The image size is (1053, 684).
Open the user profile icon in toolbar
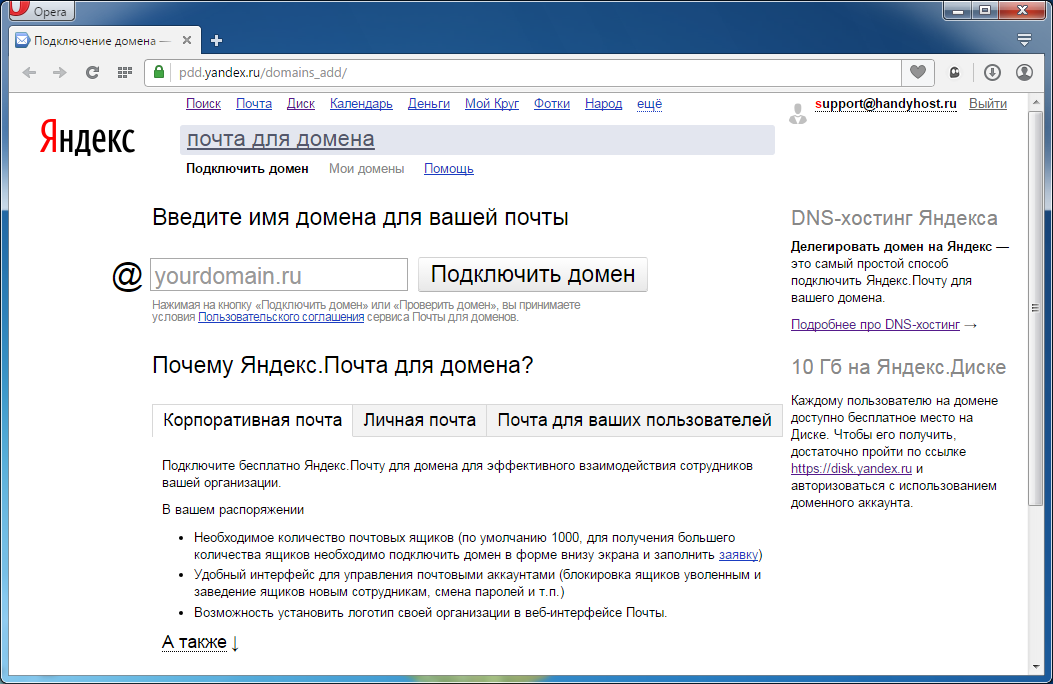[x=1024, y=72]
